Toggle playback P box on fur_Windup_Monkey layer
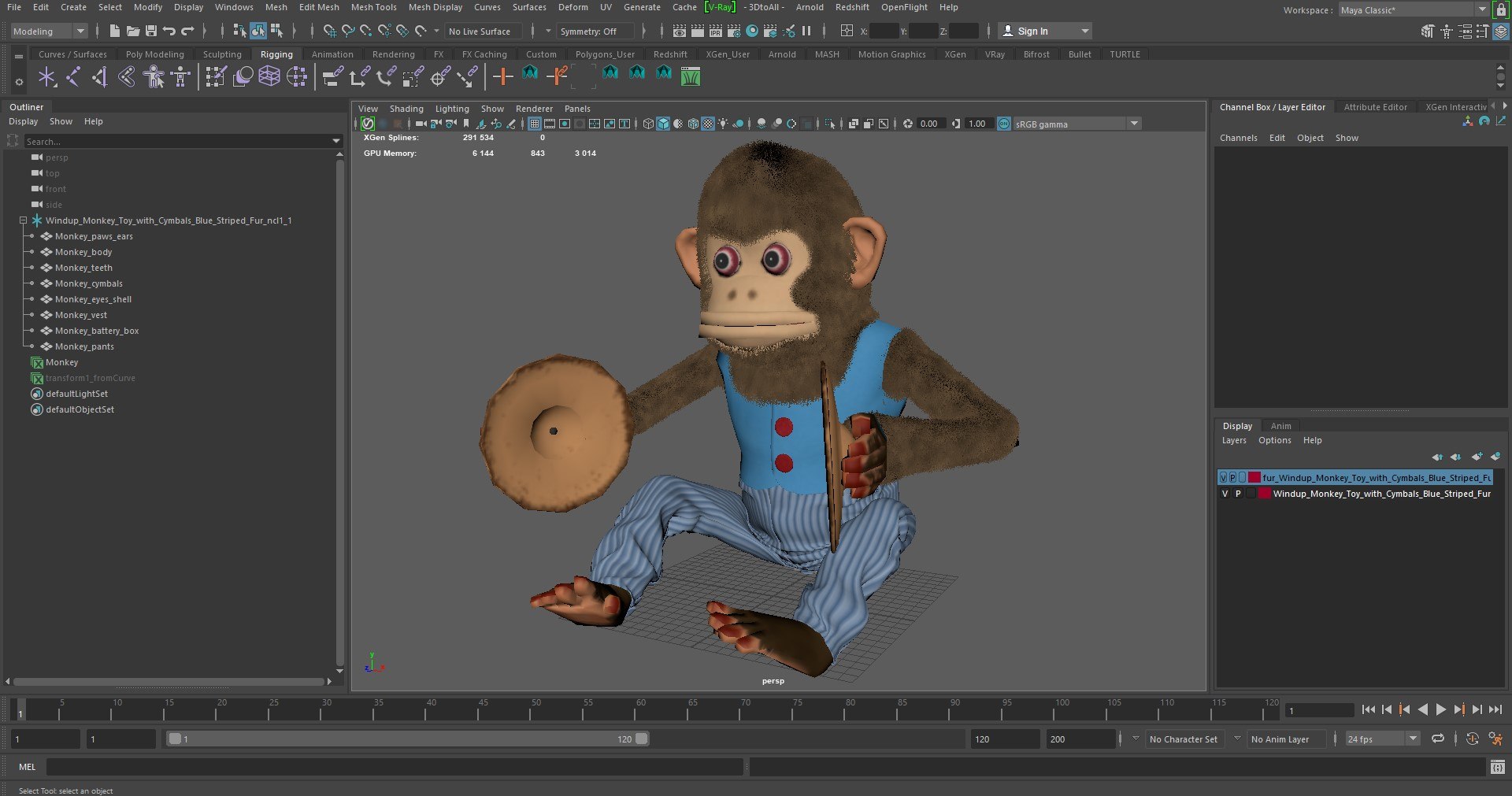The height and width of the screenshot is (796, 1512). coord(1232,478)
